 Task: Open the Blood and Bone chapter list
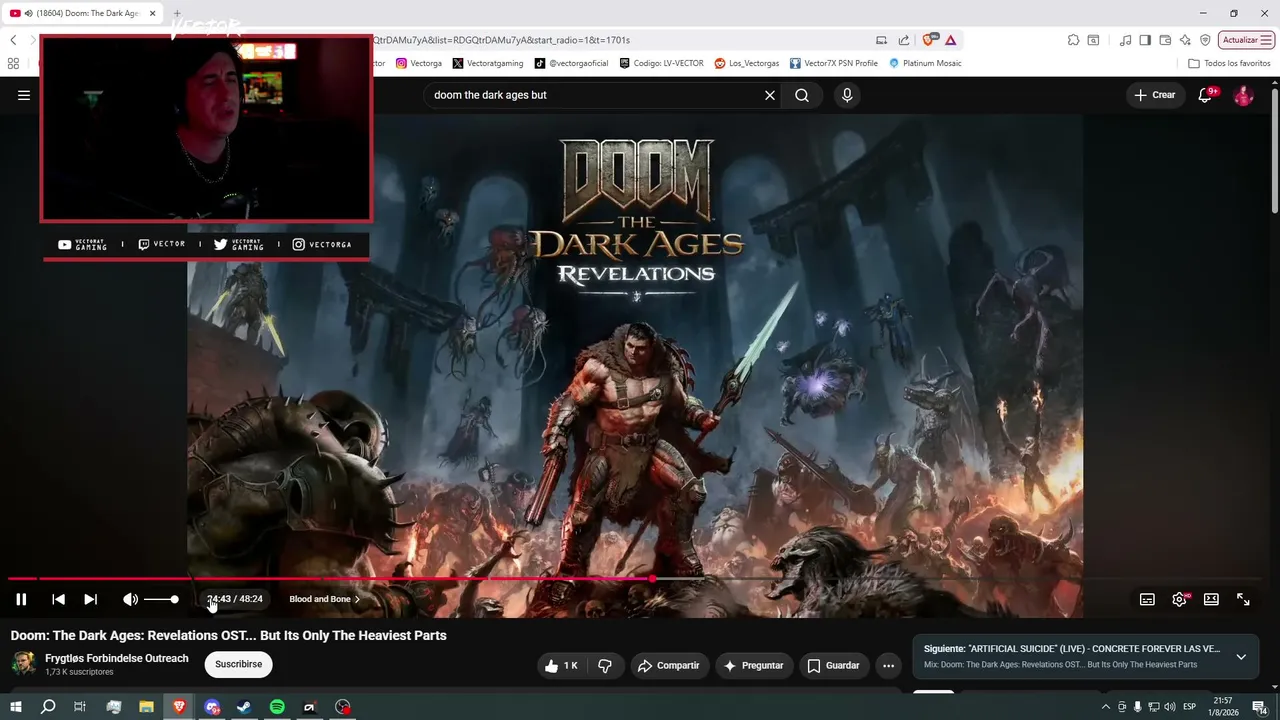point(324,599)
